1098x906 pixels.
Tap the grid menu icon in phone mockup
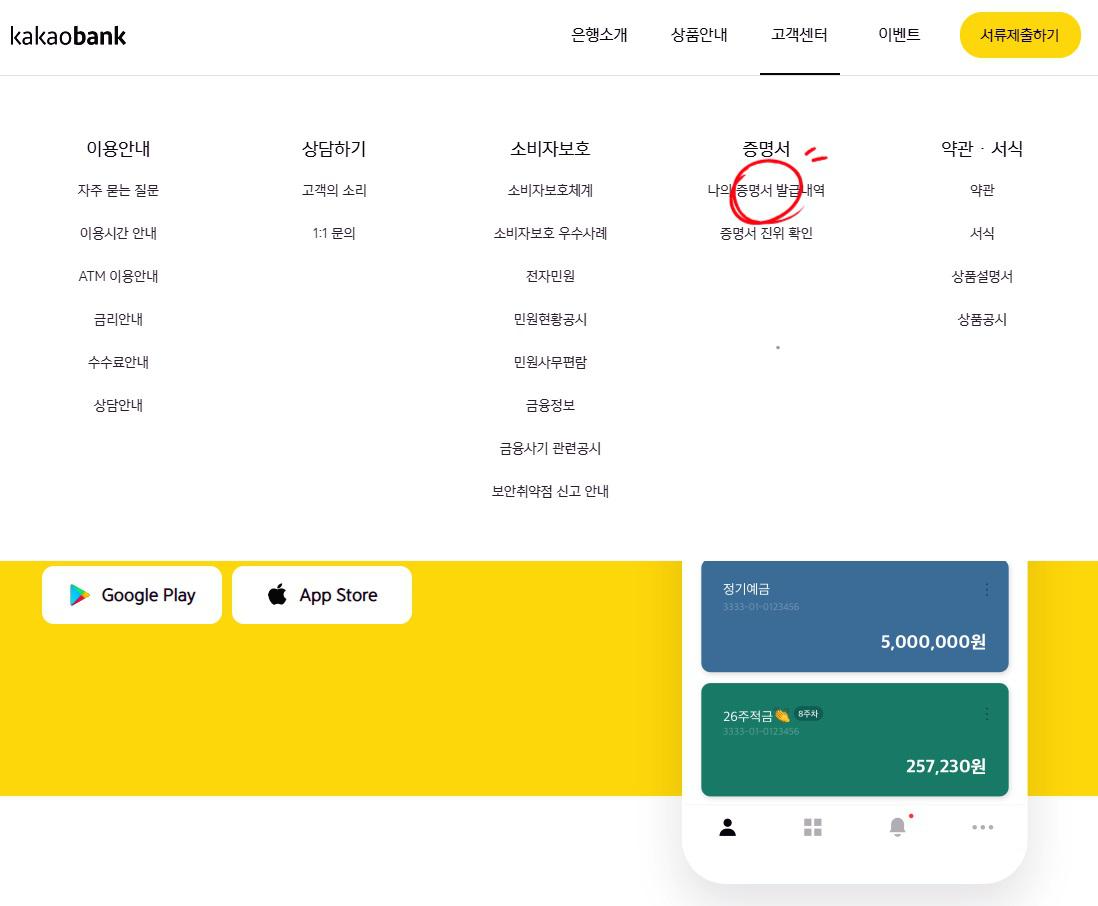(x=812, y=828)
